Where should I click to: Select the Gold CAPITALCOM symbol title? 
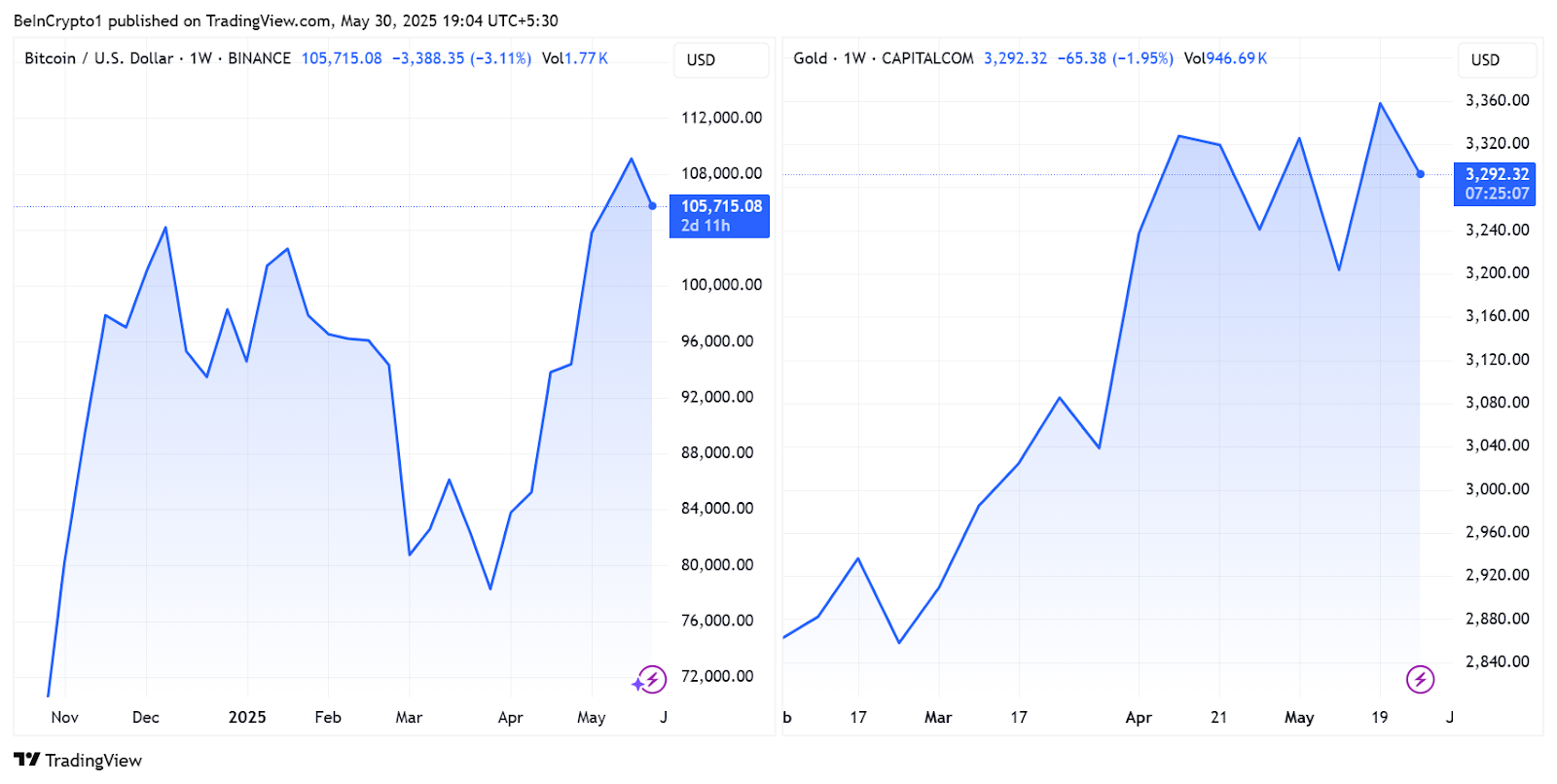(883, 58)
